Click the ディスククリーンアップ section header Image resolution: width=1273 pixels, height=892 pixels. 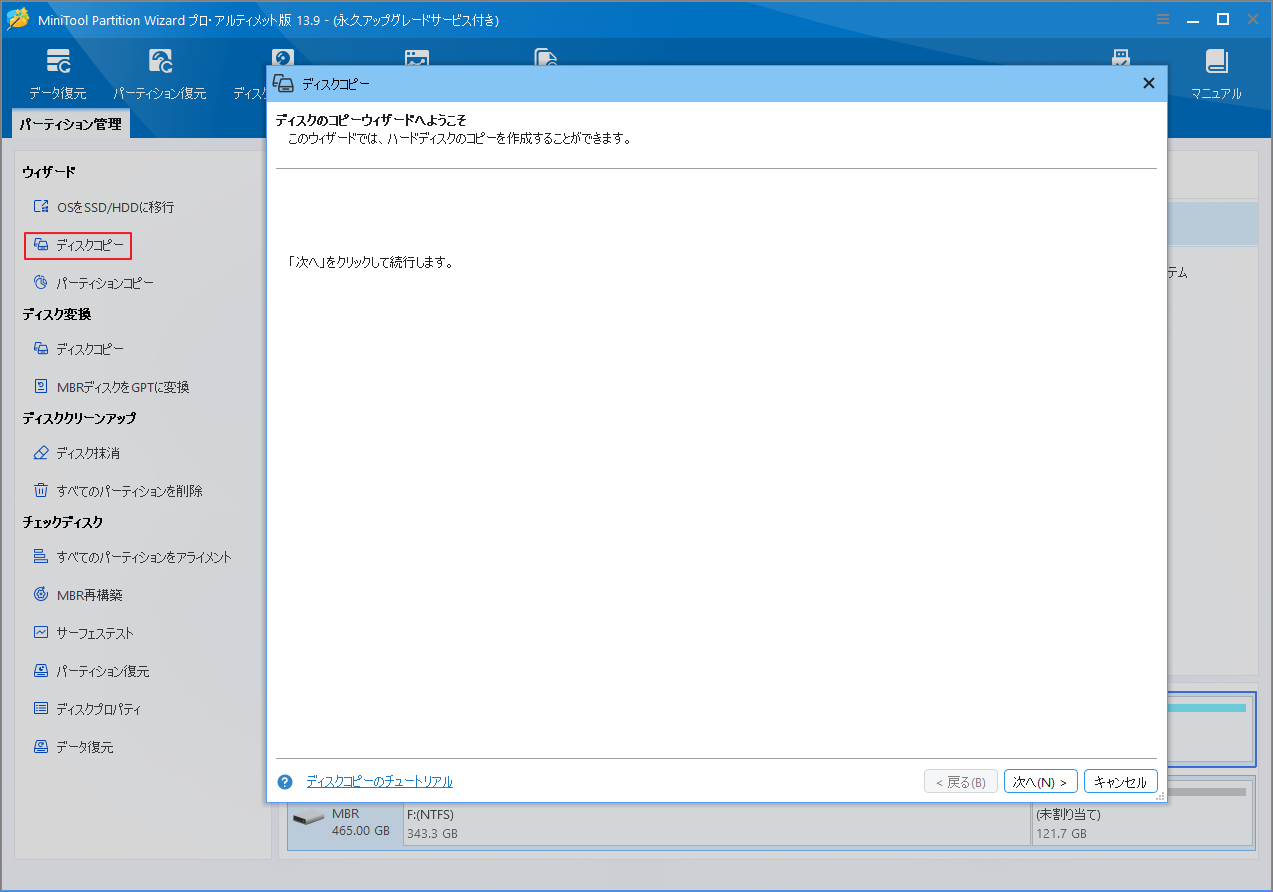click(x=79, y=418)
